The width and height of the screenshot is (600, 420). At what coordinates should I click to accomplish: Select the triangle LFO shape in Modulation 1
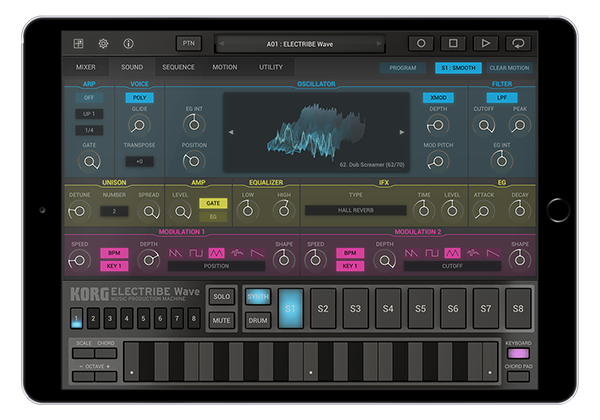coord(216,253)
